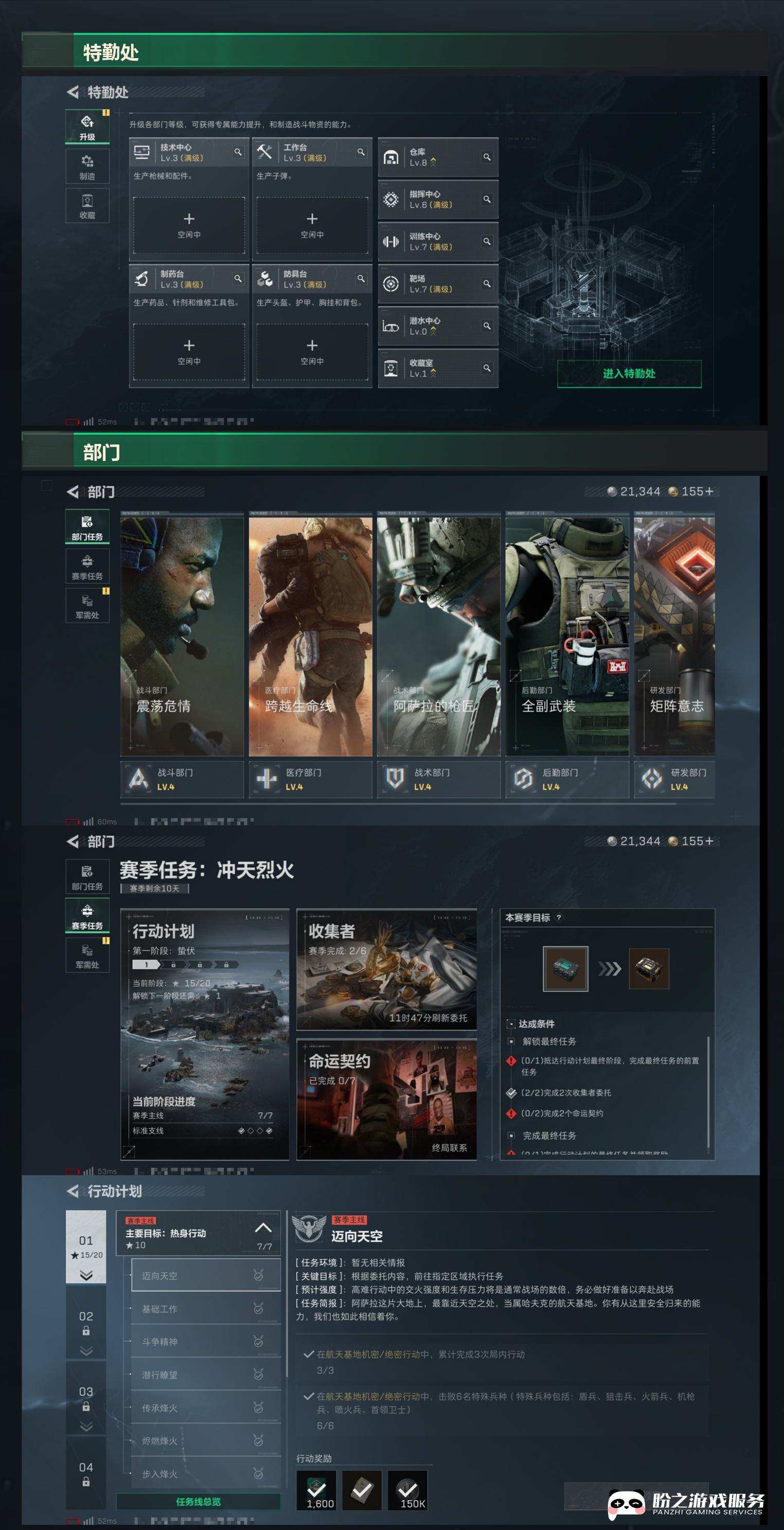This screenshot has height=1530, width=784.
Task: Inspect 防具台 with its magnifier icon
Action: tap(361, 278)
